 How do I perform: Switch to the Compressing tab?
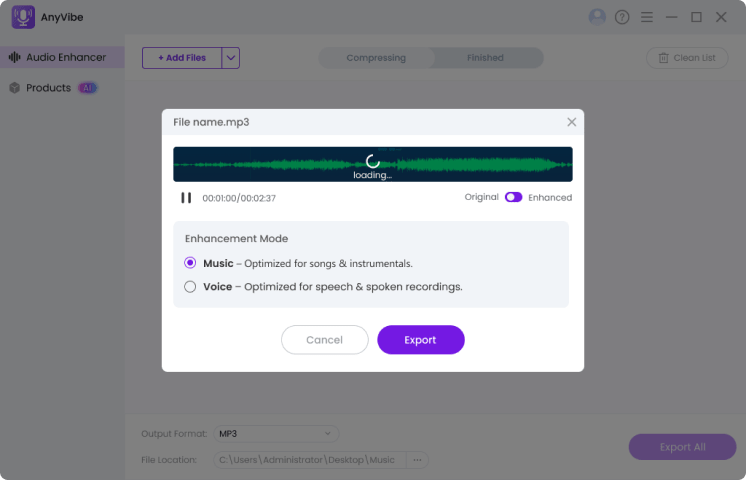(x=376, y=58)
